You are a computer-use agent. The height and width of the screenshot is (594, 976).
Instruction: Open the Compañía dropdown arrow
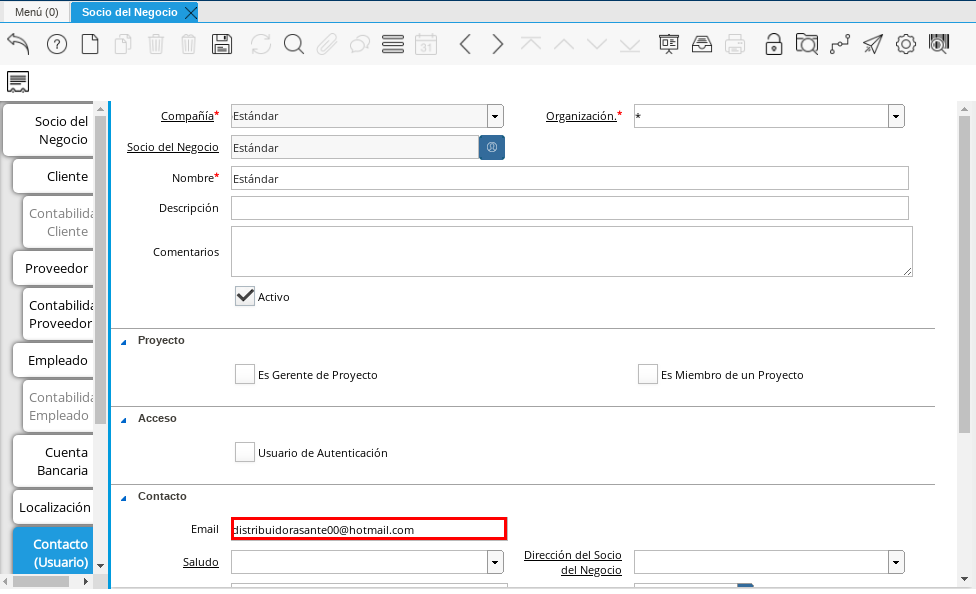pyautogui.click(x=495, y=116)
